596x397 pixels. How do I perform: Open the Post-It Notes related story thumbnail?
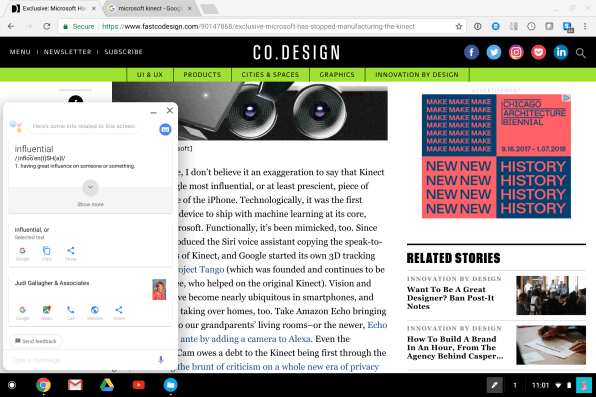coord(551,295)
